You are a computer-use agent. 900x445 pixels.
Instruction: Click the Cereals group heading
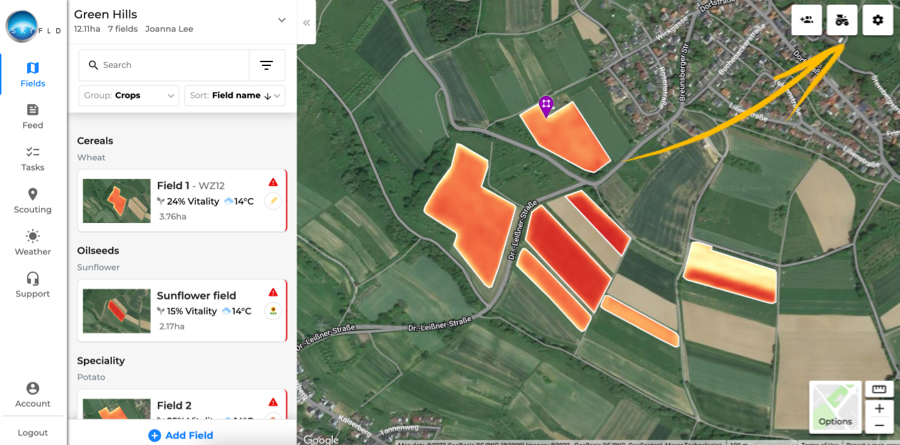(95, 141)
